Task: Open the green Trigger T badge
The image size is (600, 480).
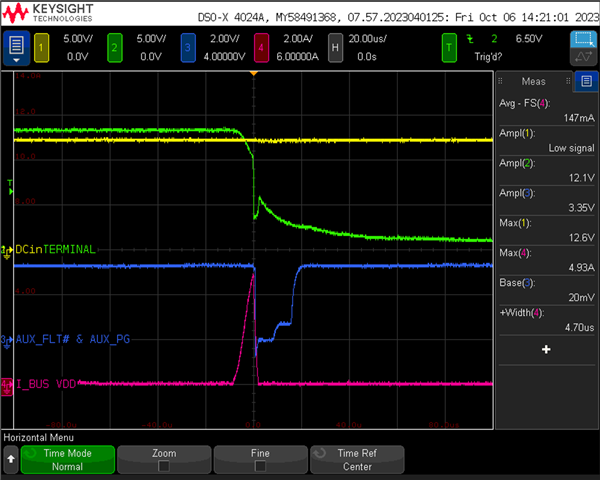Action: (449, 48)
